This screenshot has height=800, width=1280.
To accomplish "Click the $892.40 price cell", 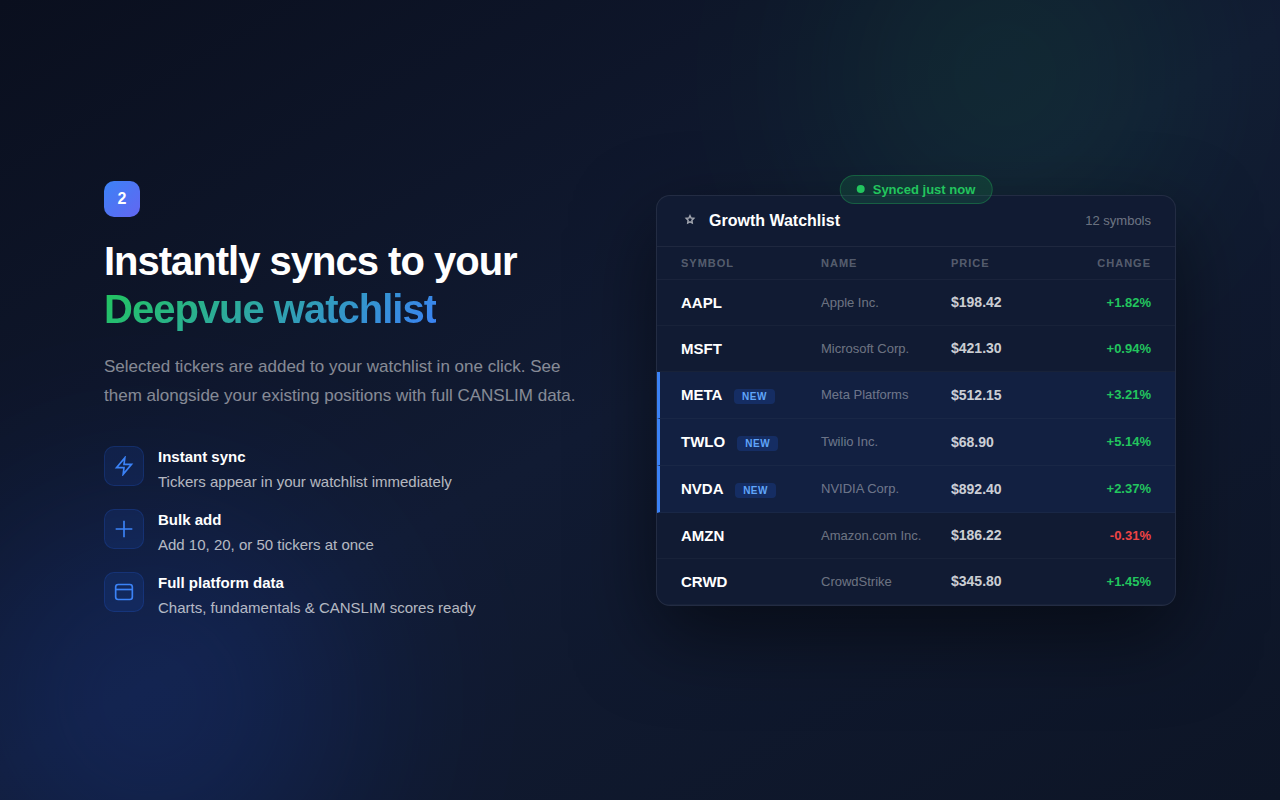I will pos(976,489).
